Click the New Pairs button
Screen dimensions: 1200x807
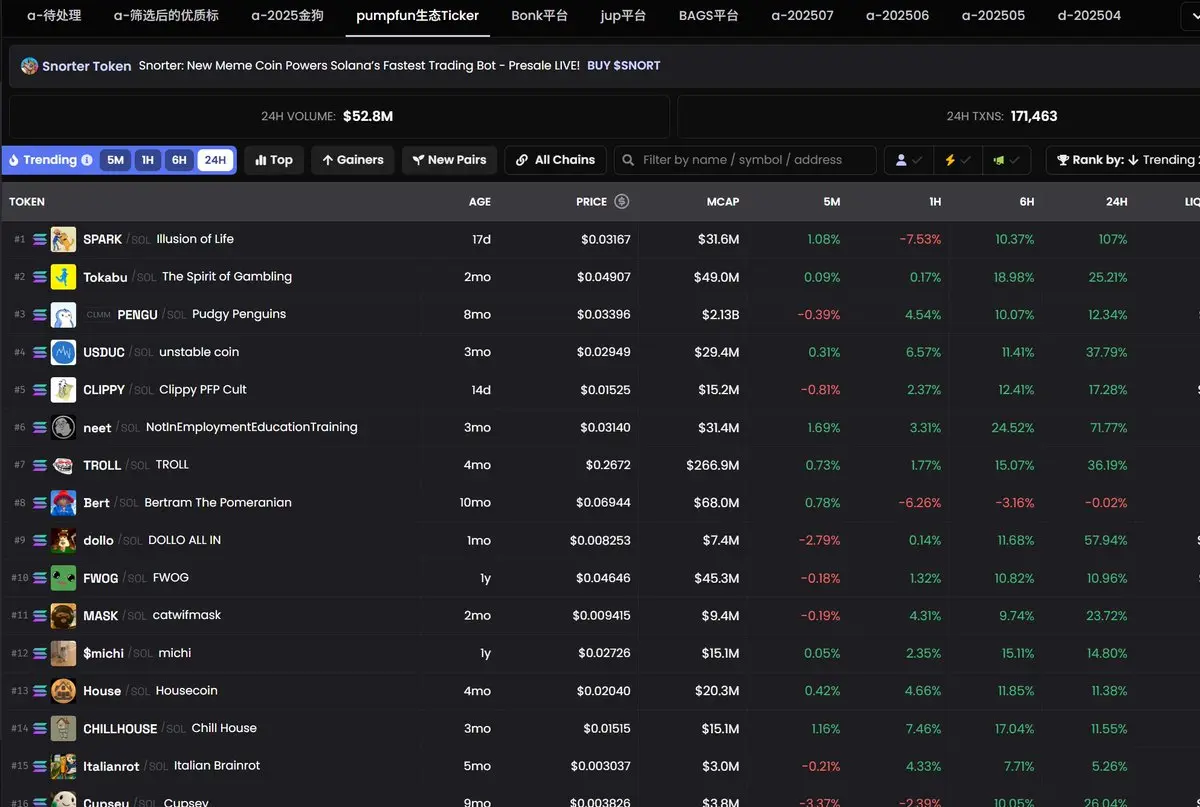coord(449,160)
